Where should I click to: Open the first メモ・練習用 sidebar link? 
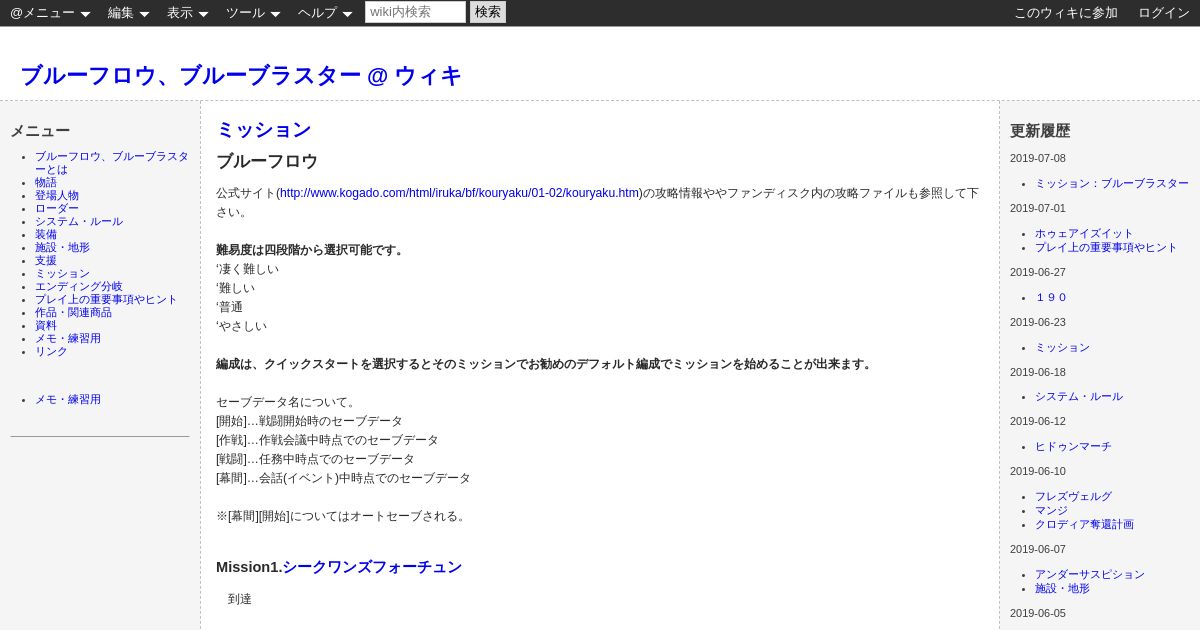click(x=68, y=339)
